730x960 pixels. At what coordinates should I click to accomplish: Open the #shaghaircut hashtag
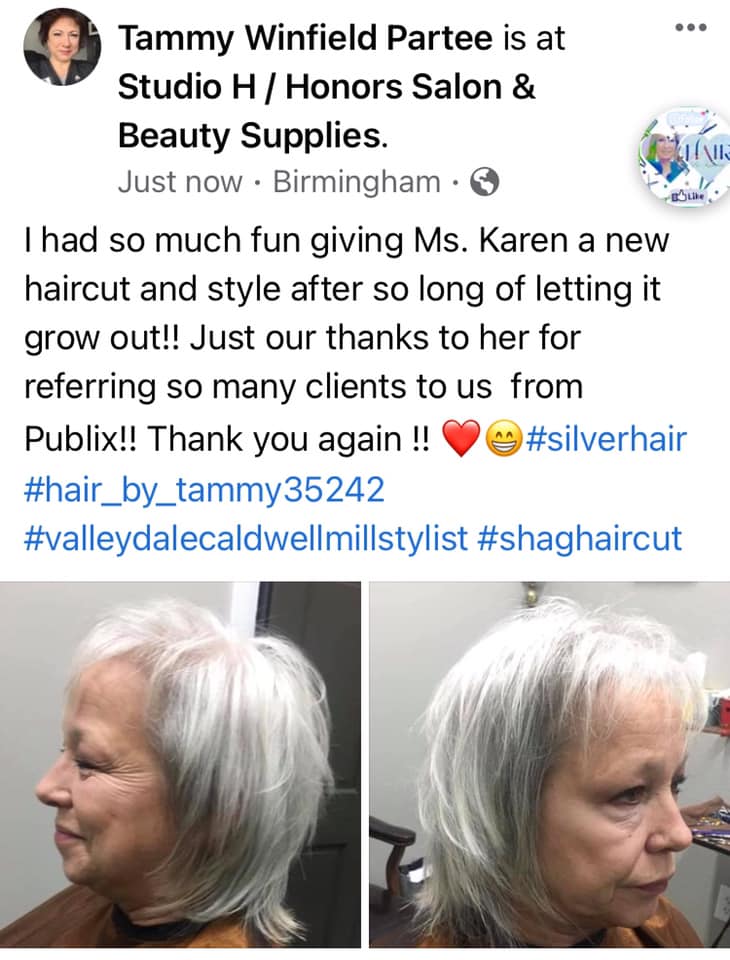pos(578,538)
